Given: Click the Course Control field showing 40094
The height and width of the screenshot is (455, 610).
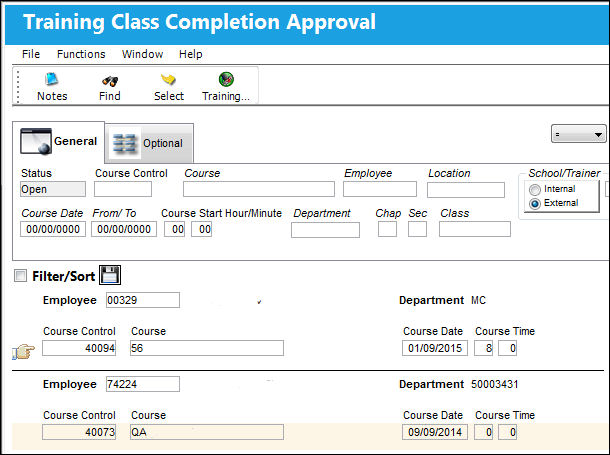Looking at the screenshot, I should pyautogui.click(x=79, y=348).
